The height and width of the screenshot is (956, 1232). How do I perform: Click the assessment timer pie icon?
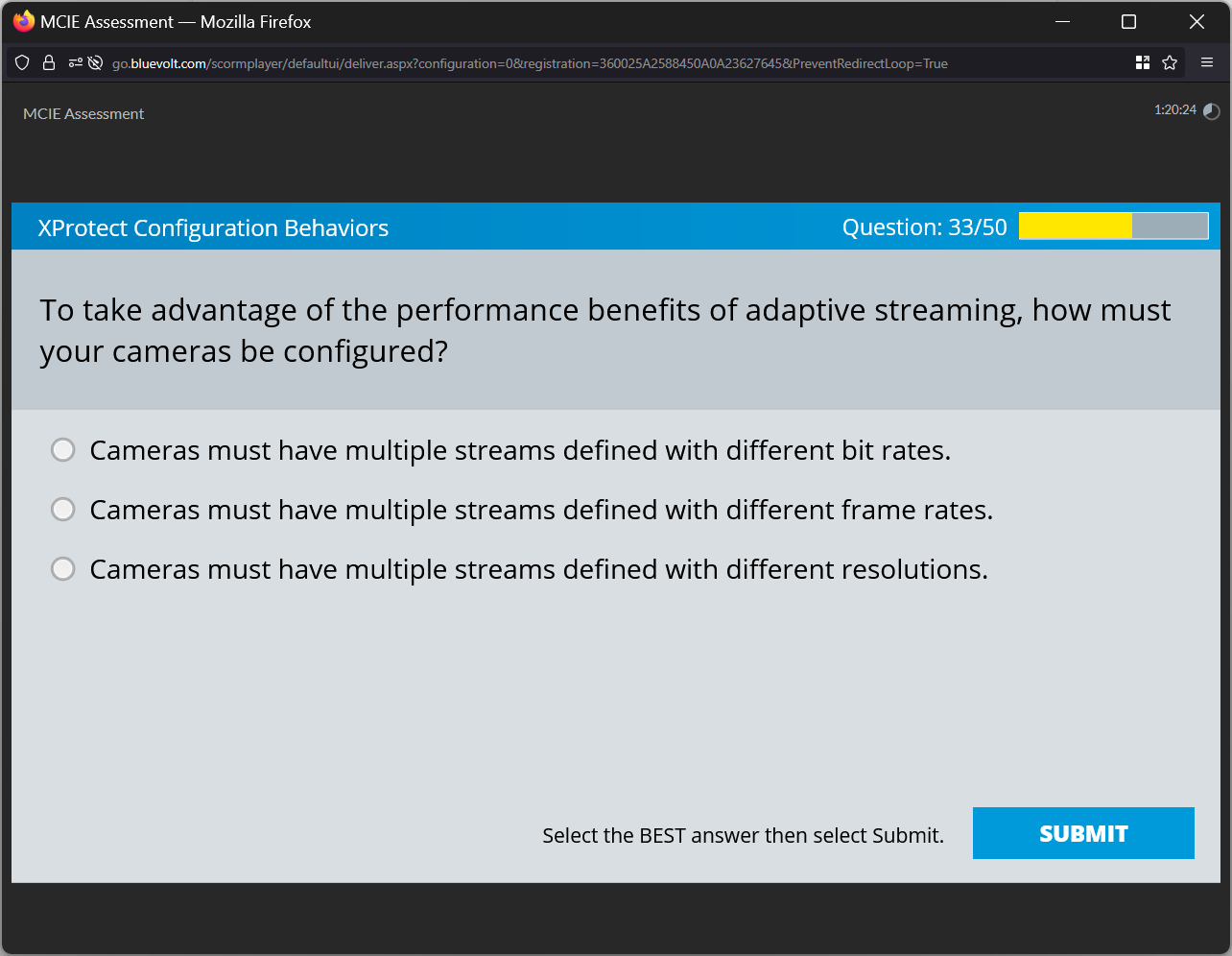(x=1210, y=111)
